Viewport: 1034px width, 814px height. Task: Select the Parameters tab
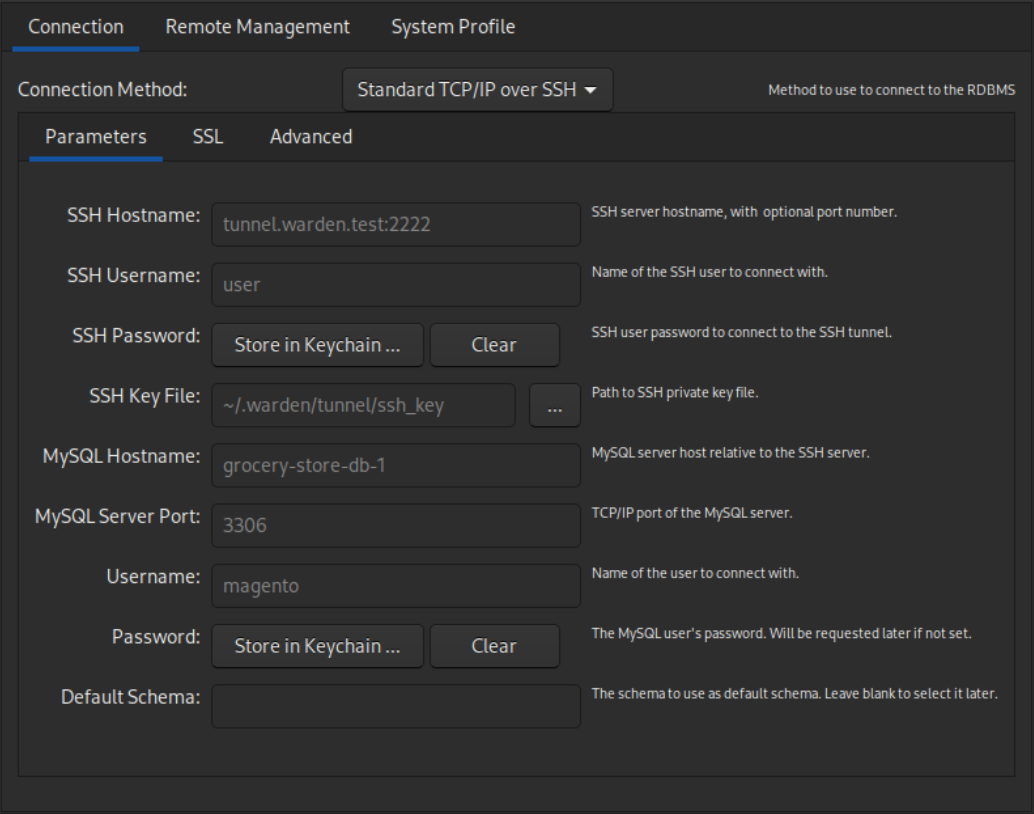pyautogui.click(x=95, y=137)
